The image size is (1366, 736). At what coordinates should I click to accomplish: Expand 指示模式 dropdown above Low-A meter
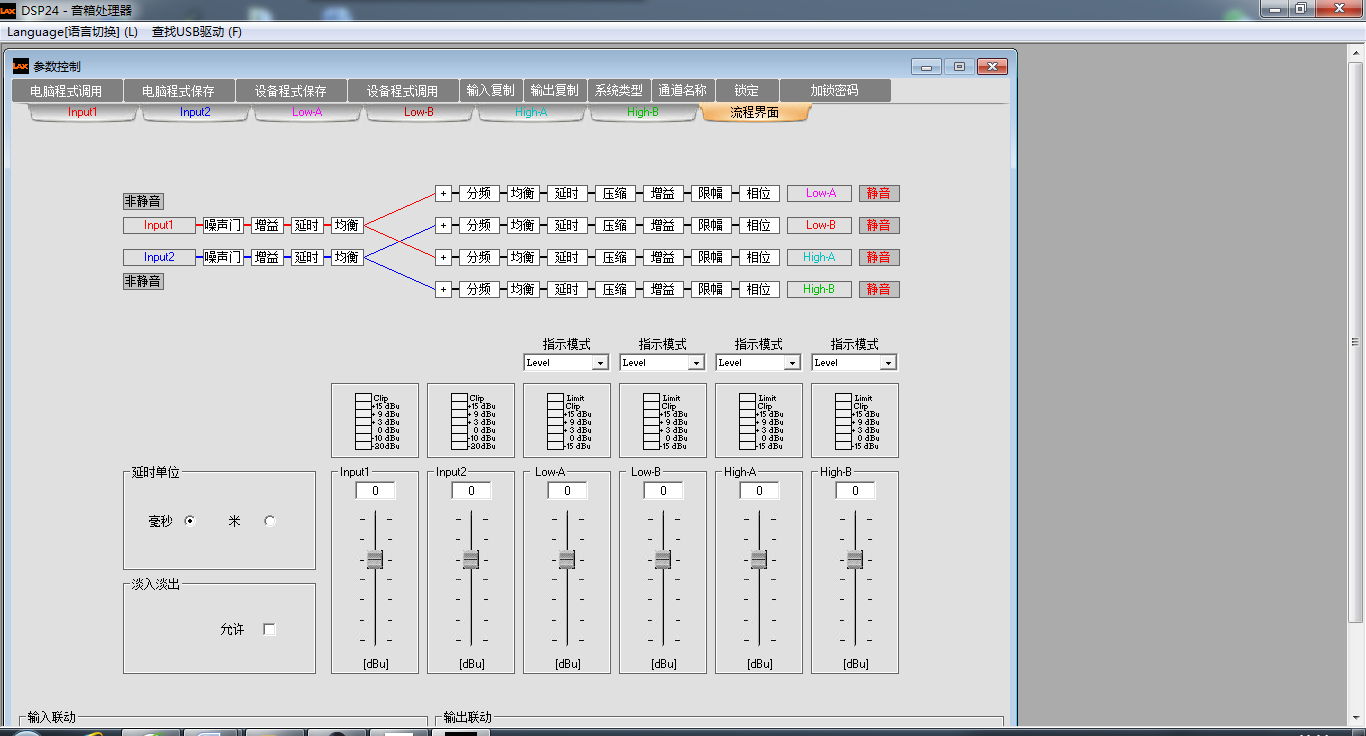[x=599, y=363]
